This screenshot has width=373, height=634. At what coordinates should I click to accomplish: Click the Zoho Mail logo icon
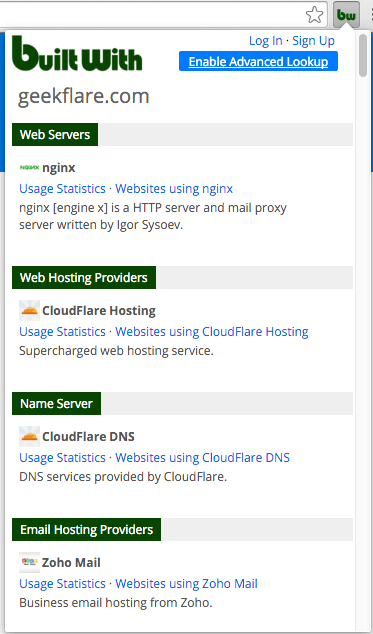(30, 562)
